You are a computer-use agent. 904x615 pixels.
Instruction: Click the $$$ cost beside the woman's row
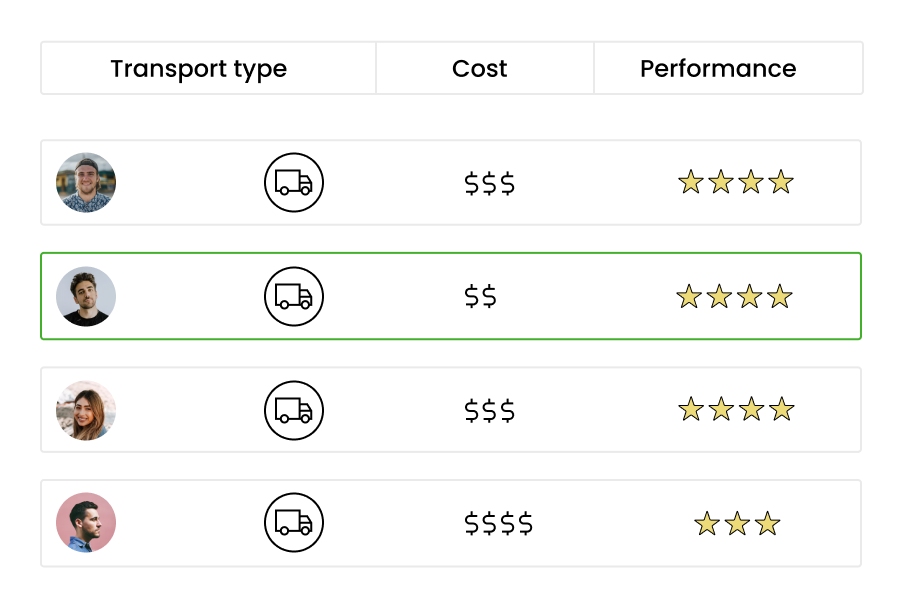click(x=489, y=411)
